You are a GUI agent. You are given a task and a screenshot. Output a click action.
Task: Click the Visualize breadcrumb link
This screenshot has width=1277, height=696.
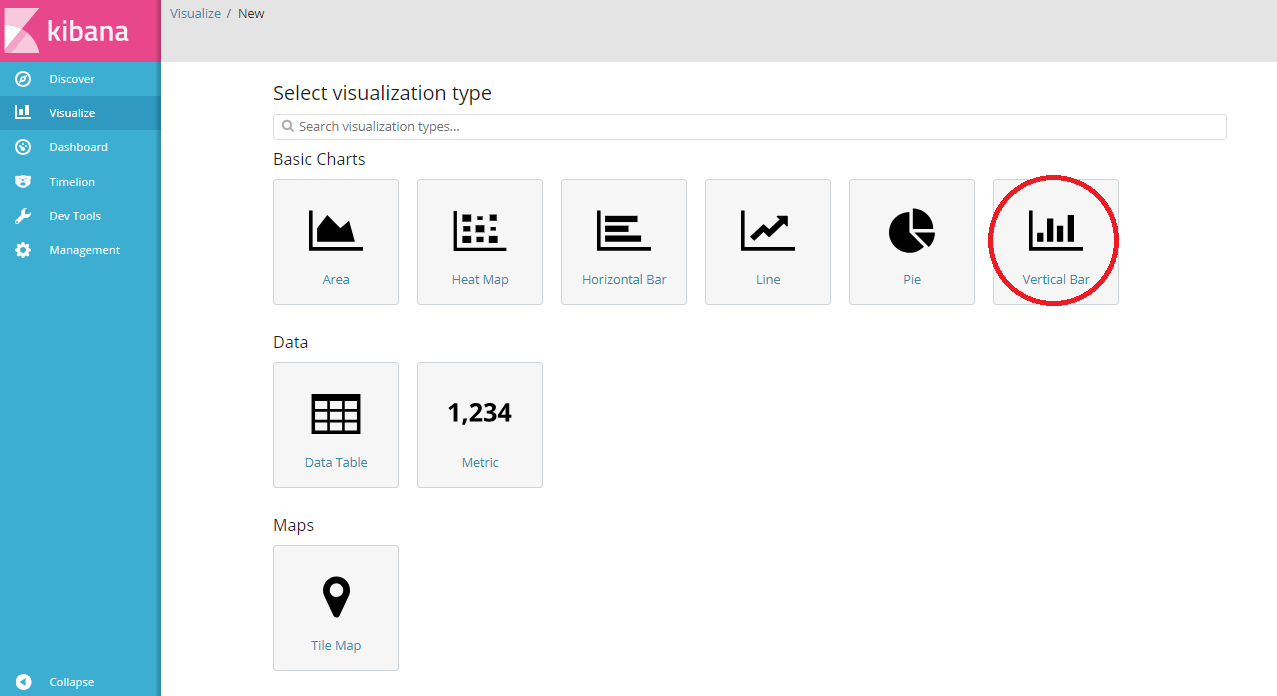tap(195, 13)
